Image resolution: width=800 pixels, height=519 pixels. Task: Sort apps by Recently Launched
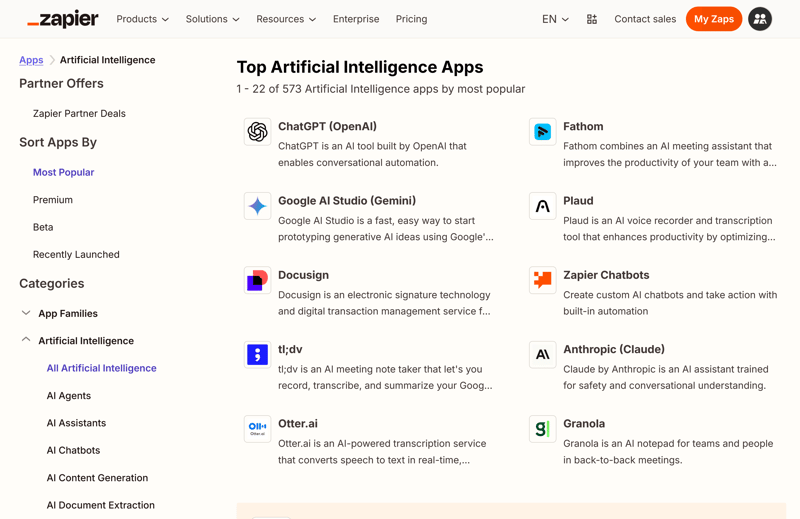tap(76, 255)
